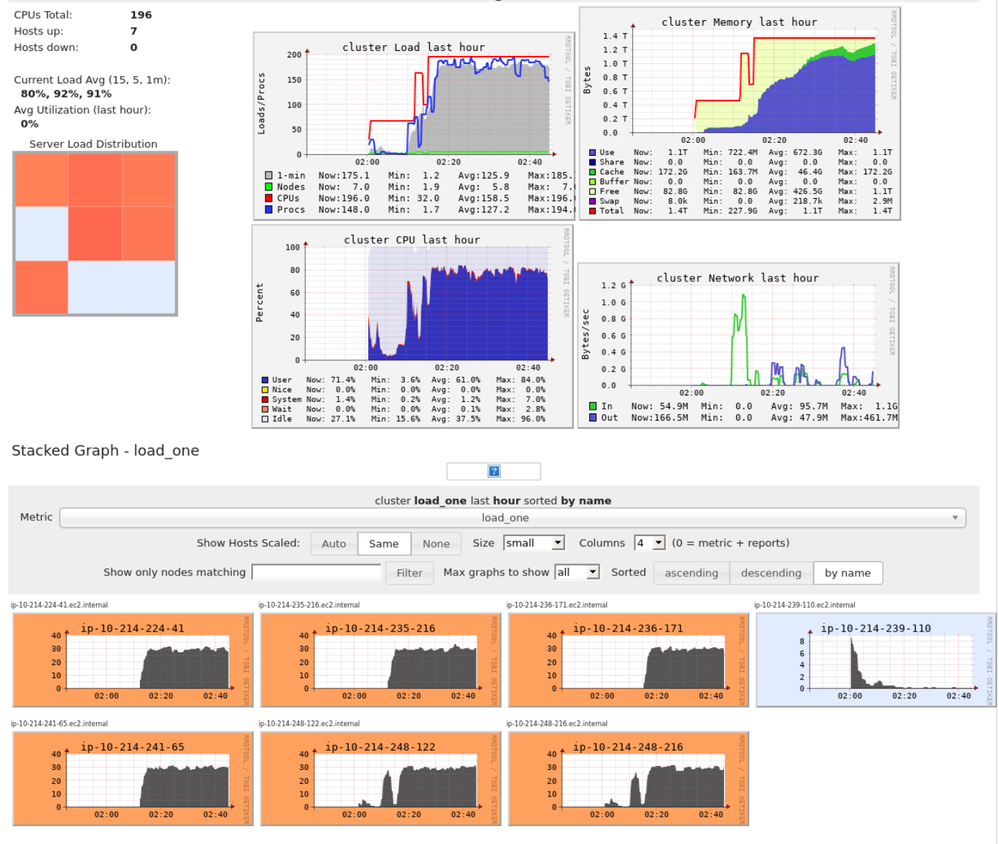The height and width of the screenshot is (844, 999).
Task: Sort the graphs descending
Action: click(770, 573)
